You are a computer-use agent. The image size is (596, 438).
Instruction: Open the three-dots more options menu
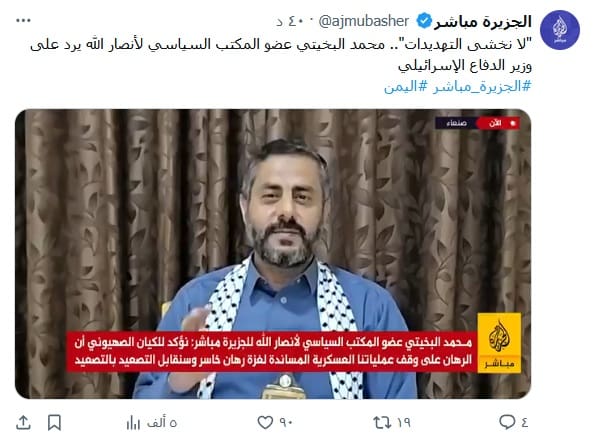tap(23, 21)
